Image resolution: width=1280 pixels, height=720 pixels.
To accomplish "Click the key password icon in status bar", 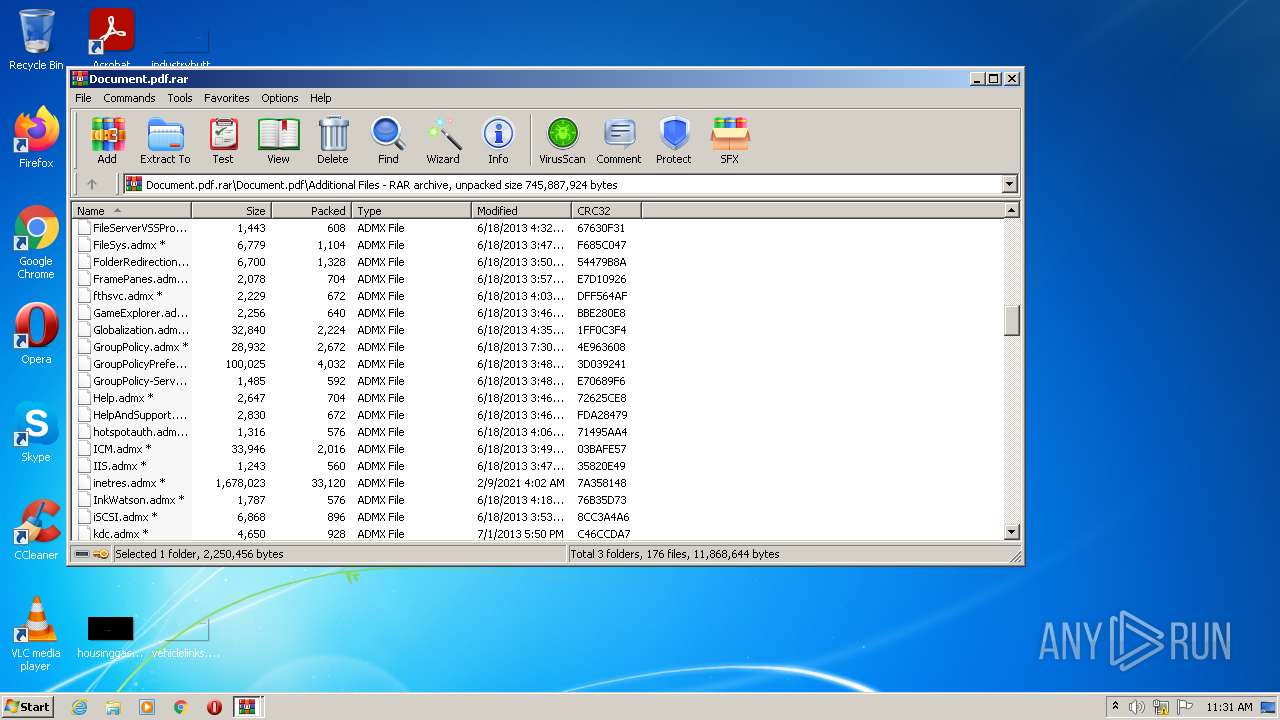I will pos(101,554).
